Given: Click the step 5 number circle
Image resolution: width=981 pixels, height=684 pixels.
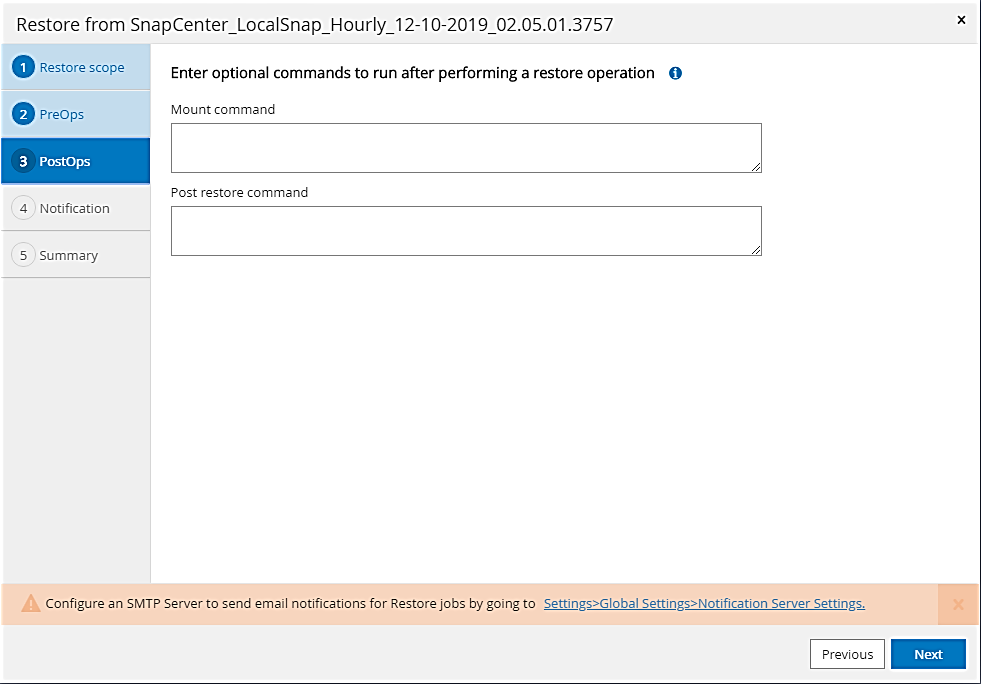Looking at the screenshot, I should (x=23, y=256).
